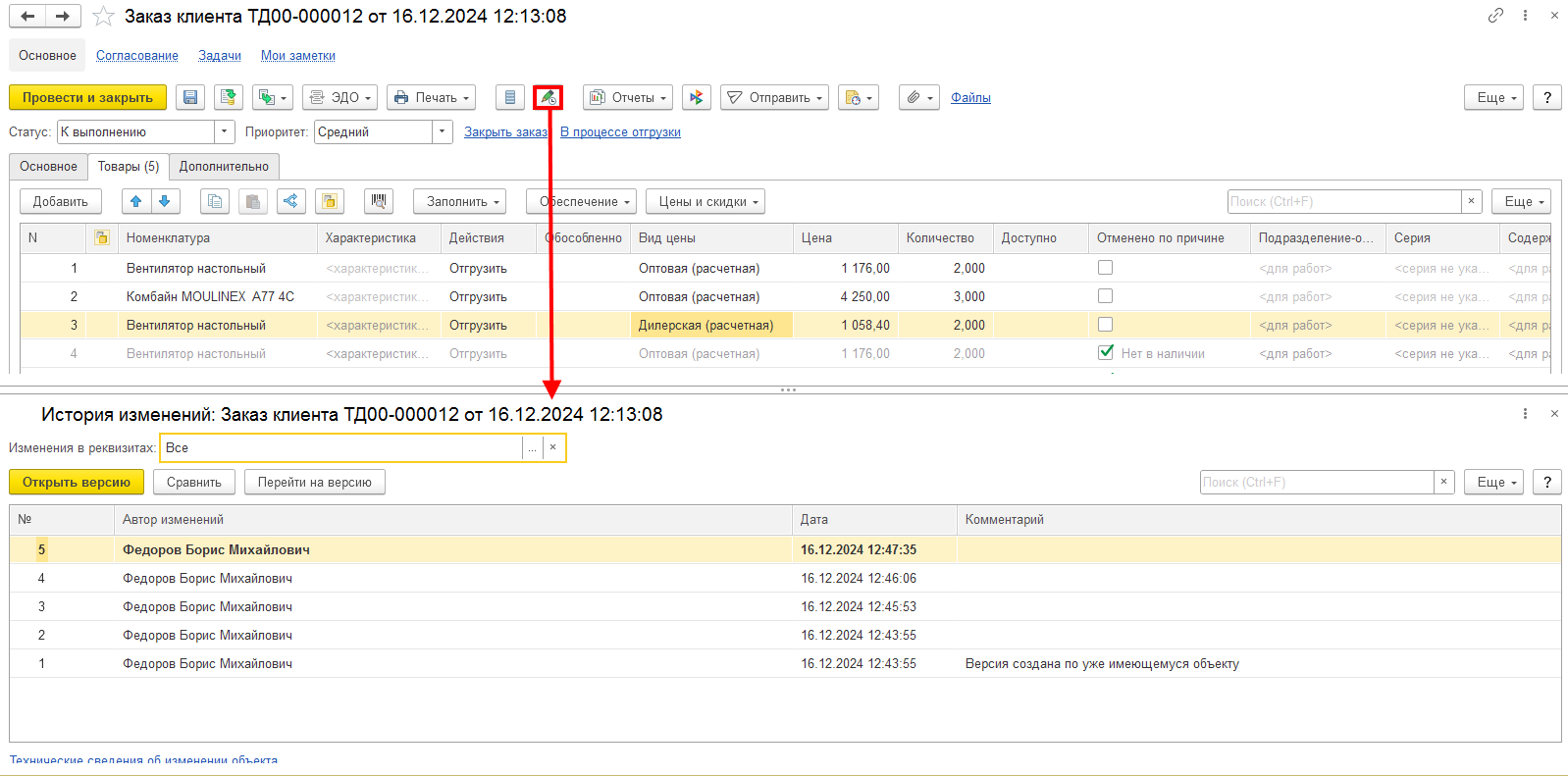The width and height of the screenshot is (1568, 776).
Task: Open the Согласование section link
Action: tap(137, 55)
